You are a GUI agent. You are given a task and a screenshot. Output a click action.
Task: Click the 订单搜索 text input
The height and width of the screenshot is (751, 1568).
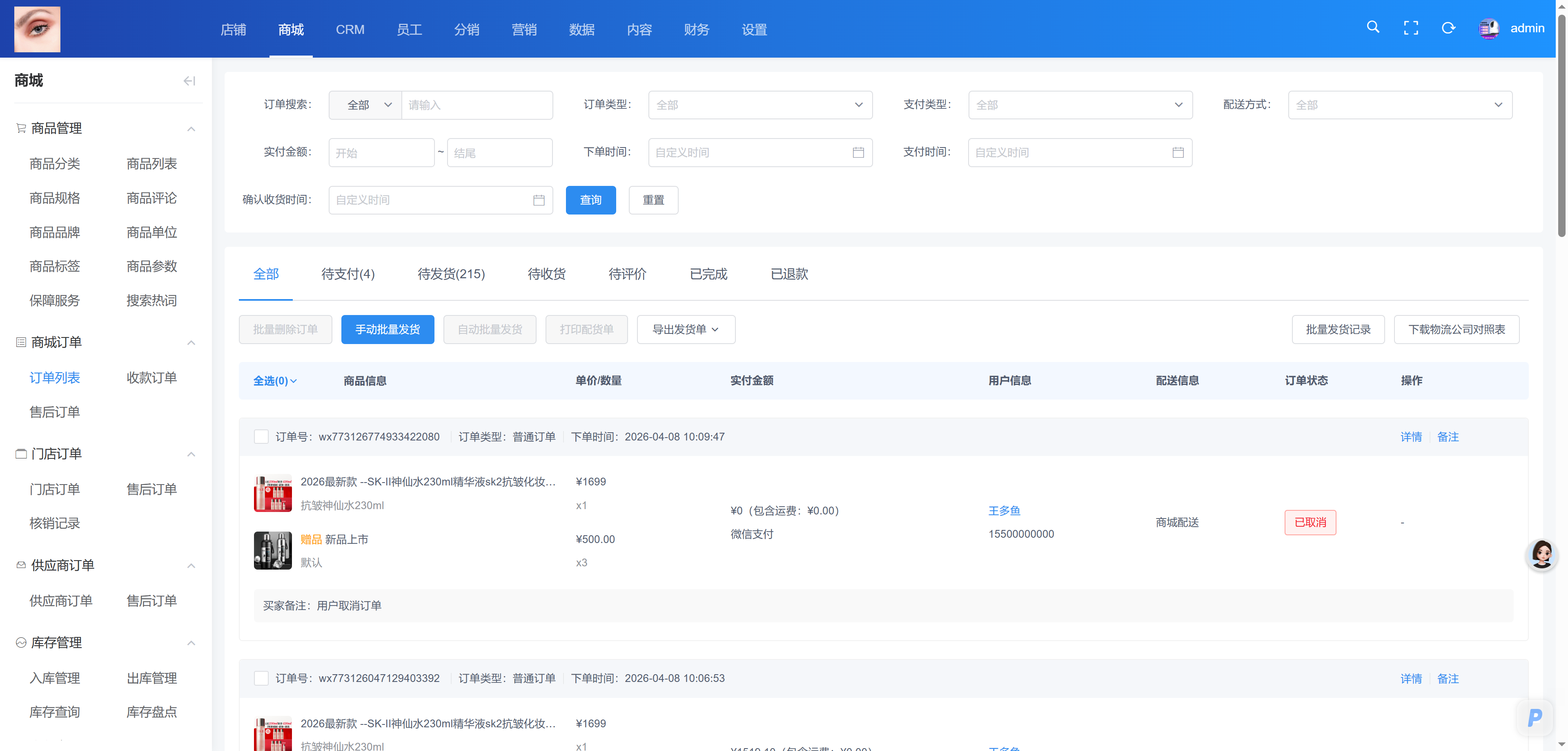tap(477, 105)
